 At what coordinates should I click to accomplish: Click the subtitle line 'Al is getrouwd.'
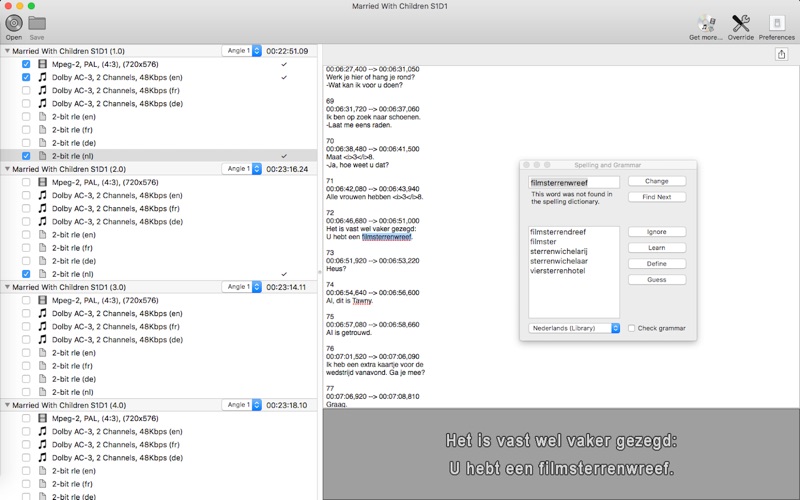tap(349, 333)
